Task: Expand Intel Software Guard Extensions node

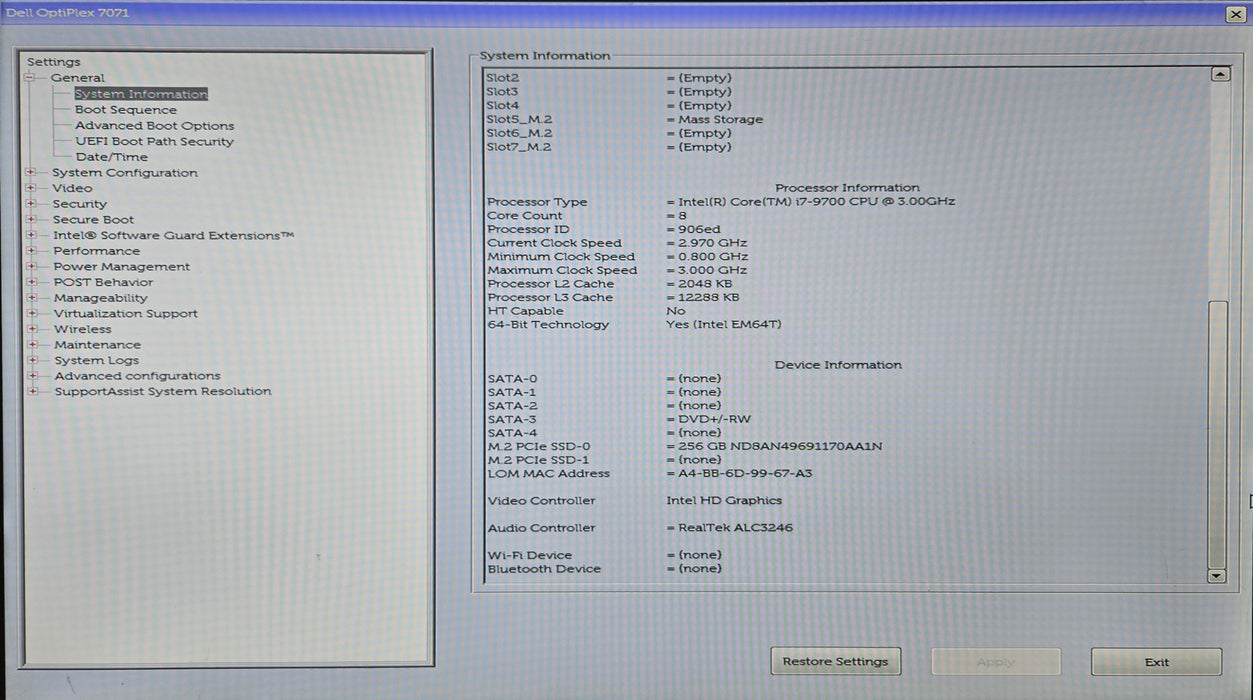Action: [32, 235]
